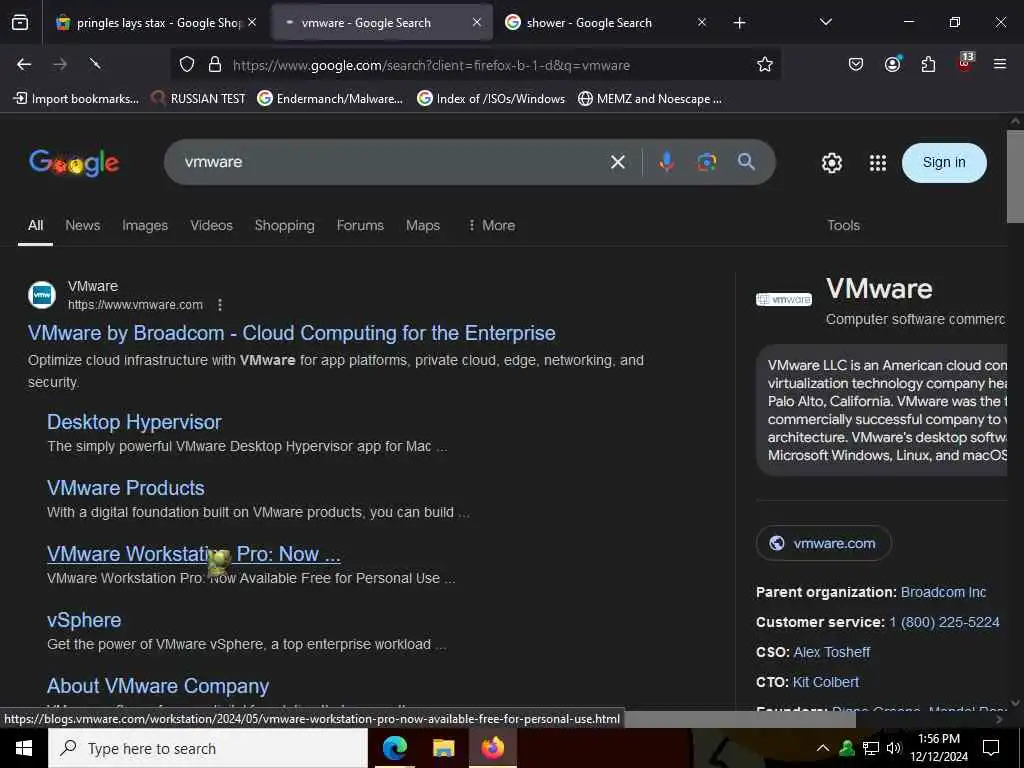Viewport: 1024px width, 768px height.
Task: Open VMware by Broadcom result link
Action: click(x=291, y=333)
